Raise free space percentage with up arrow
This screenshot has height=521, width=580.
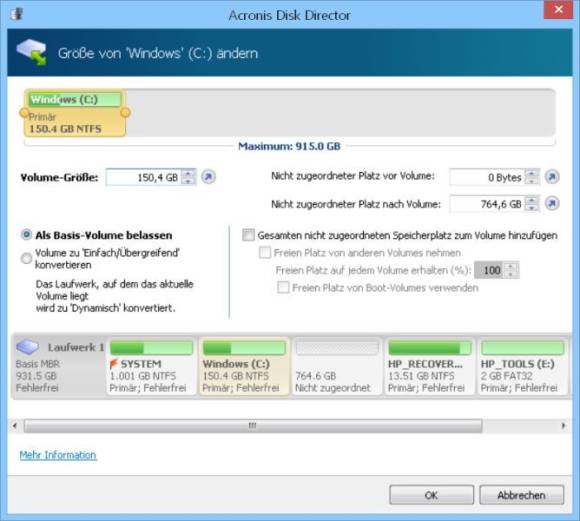[511, 266]
